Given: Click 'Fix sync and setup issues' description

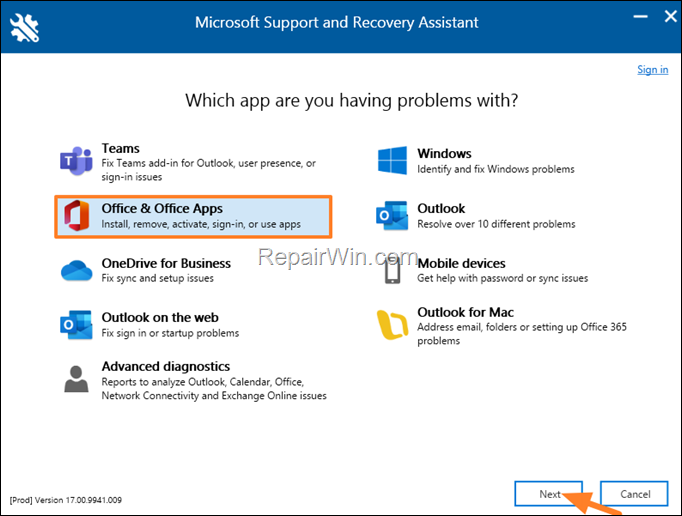Looking at the screenshot, I should click(157, 278).
